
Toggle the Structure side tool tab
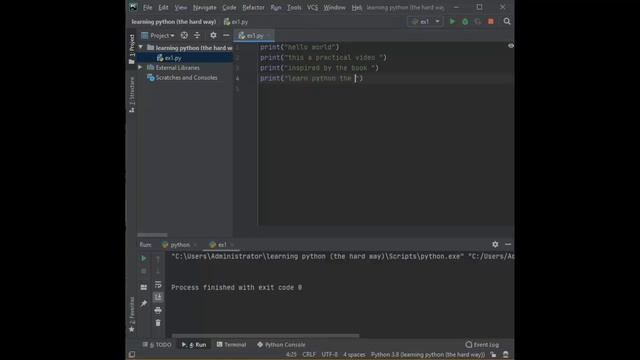pos(131,95)
